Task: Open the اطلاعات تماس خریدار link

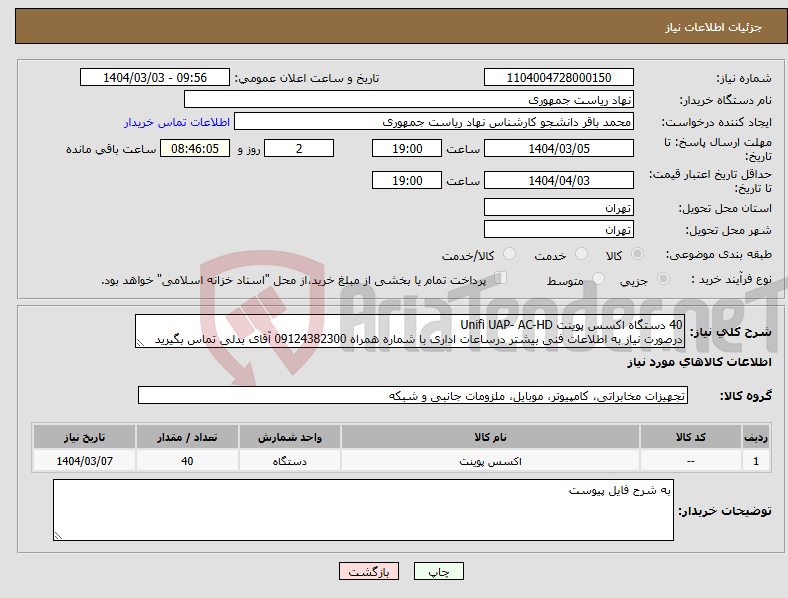Action: point(177,122)
